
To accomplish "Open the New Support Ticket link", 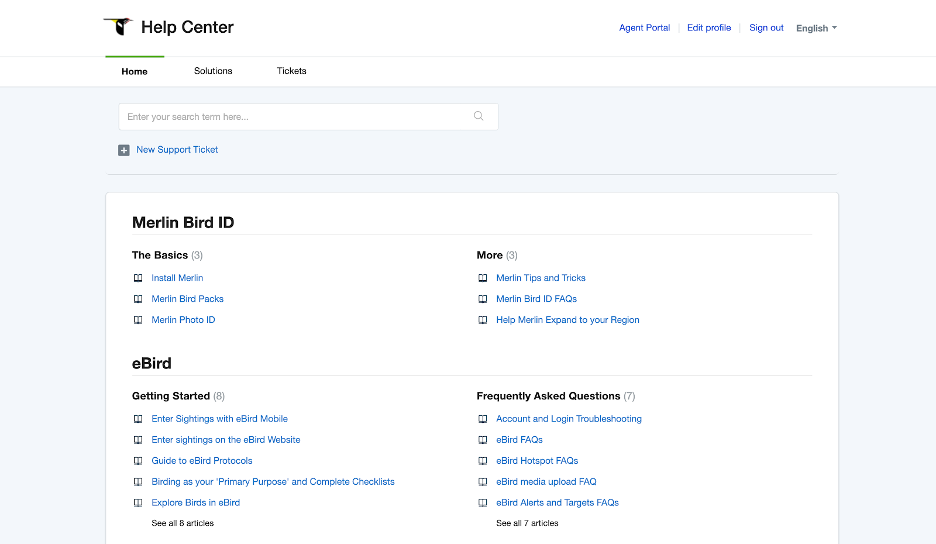I will 177,149.
